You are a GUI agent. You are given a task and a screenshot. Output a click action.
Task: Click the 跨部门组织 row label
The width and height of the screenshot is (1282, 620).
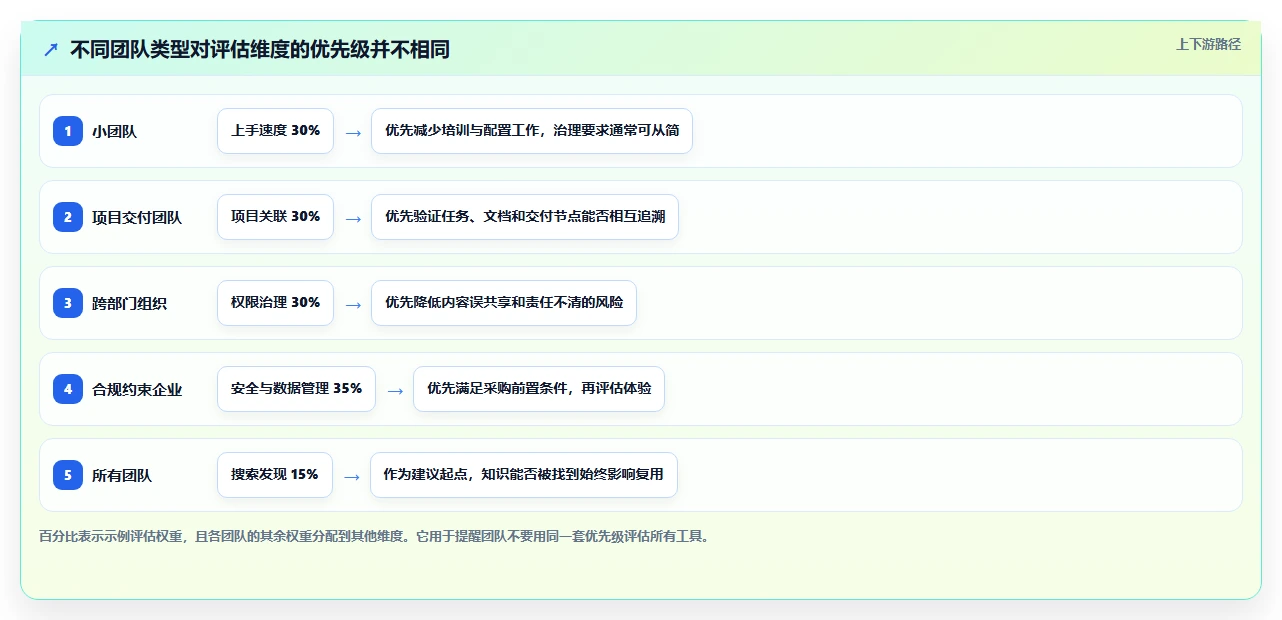pos(129,303)
